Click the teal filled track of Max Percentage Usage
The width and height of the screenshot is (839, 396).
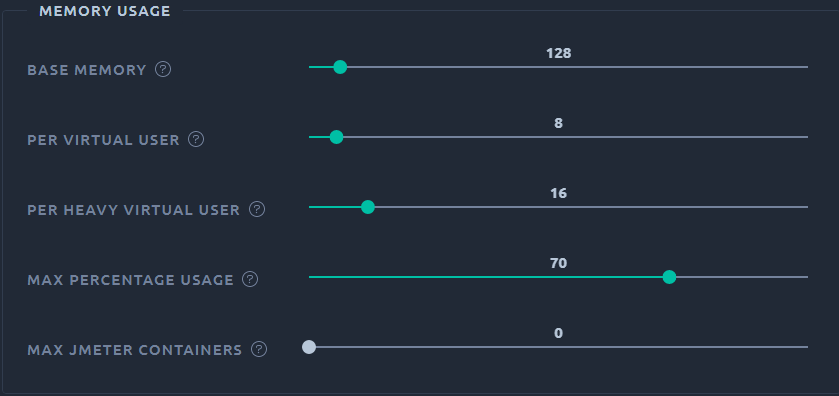coord(486,277)
